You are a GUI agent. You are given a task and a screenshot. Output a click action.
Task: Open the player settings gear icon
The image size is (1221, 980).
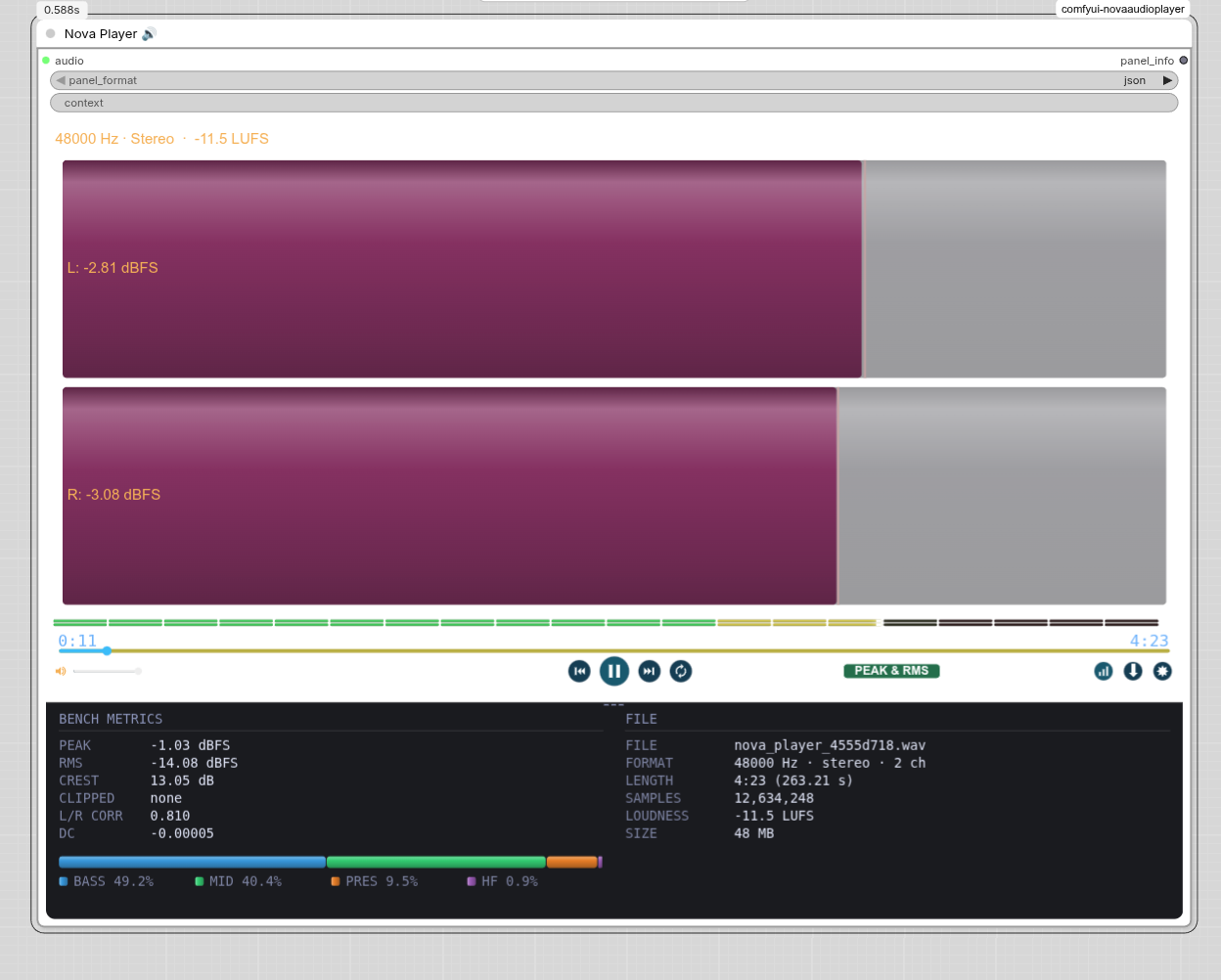1162,671
